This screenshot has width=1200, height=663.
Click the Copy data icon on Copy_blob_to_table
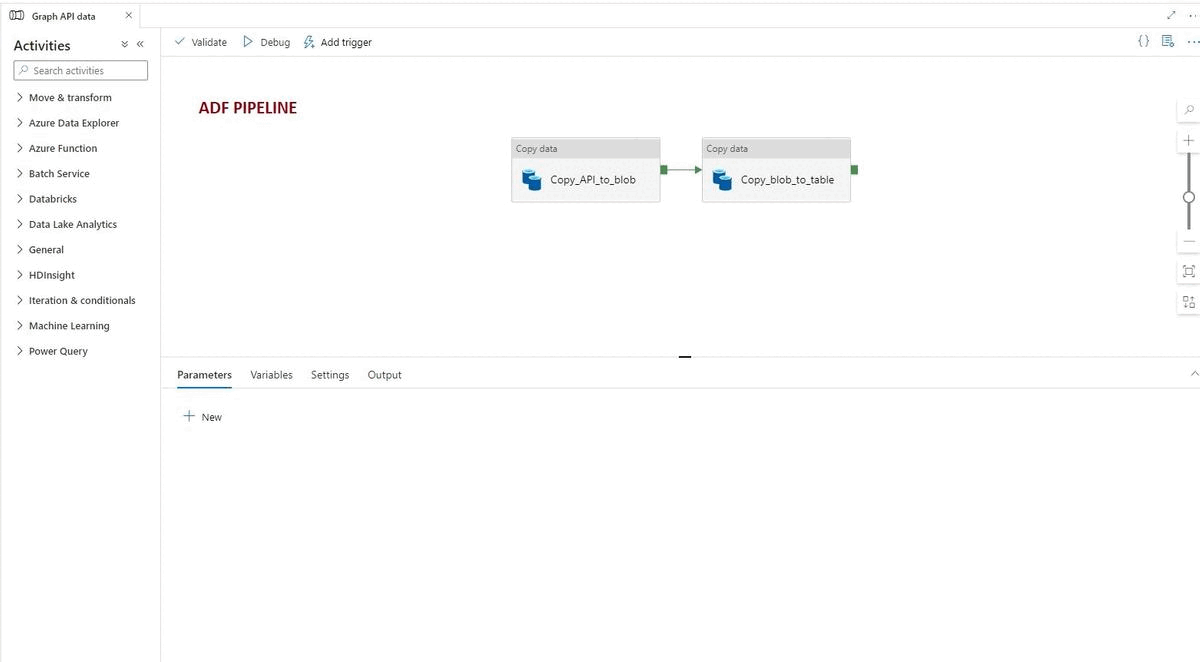click(721, 180)
